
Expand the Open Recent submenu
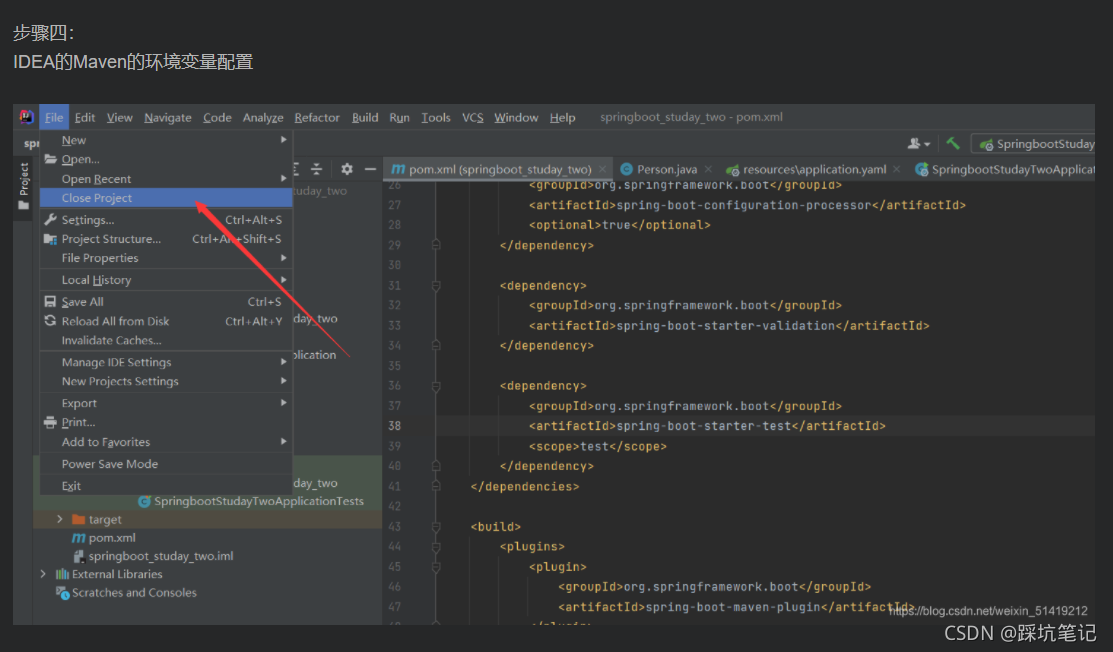[x=166, y=179]
